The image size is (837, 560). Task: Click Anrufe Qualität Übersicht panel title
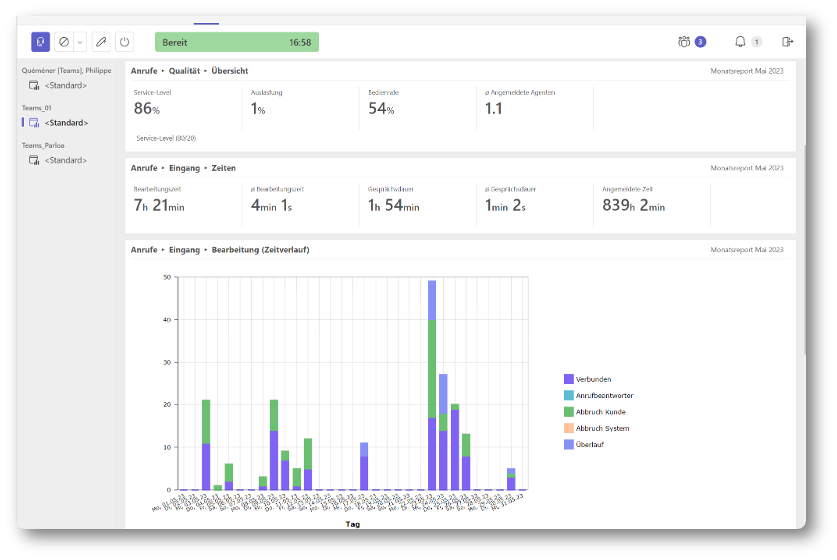tap(189, 70)
